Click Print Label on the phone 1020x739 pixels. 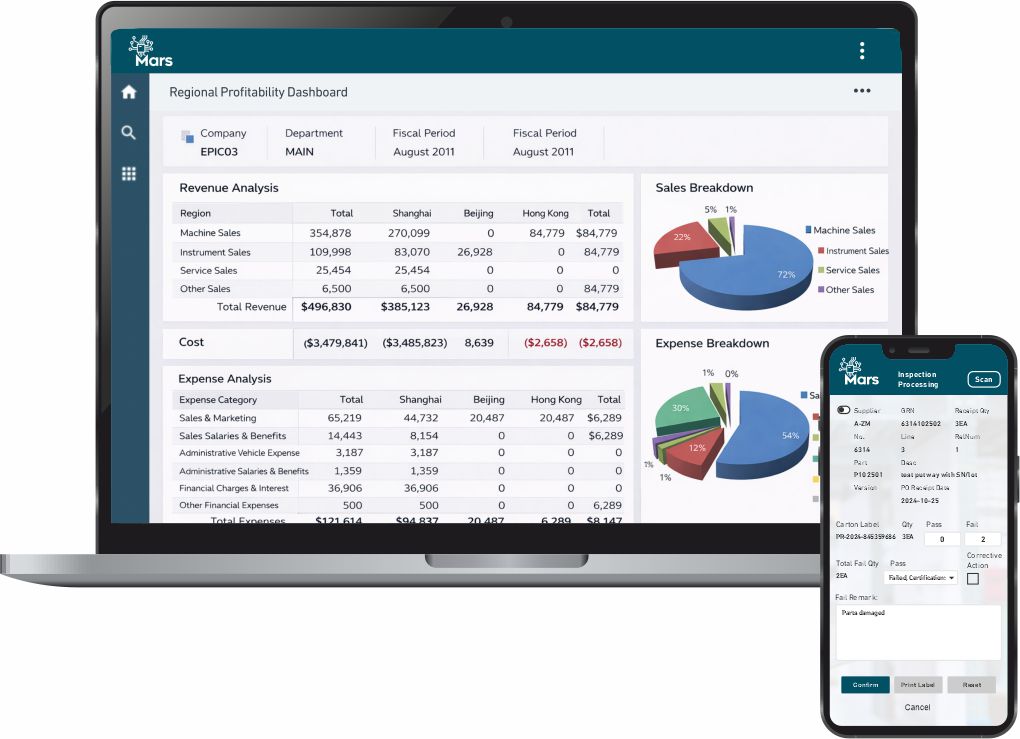coord(918,685)
